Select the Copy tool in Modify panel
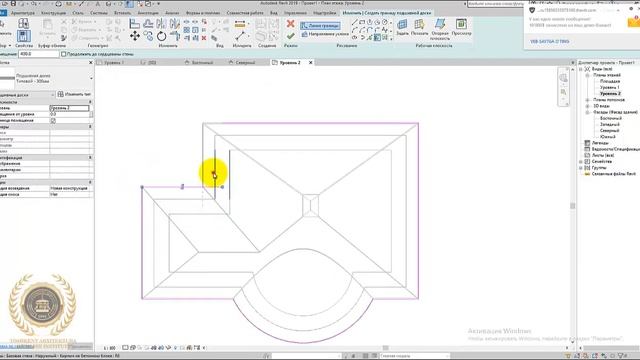640x360 pixels. pos(148,36)
